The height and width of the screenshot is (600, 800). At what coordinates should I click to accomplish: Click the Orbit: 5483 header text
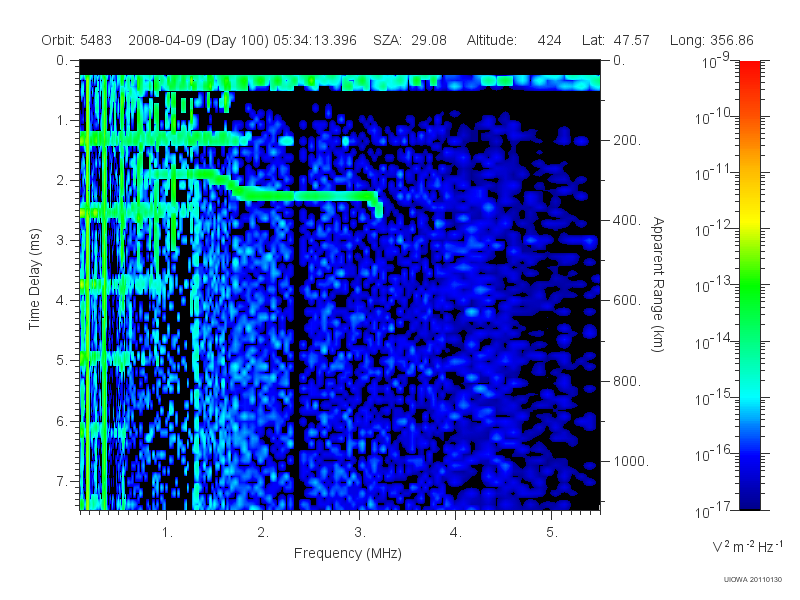click(x=77, y=40)
